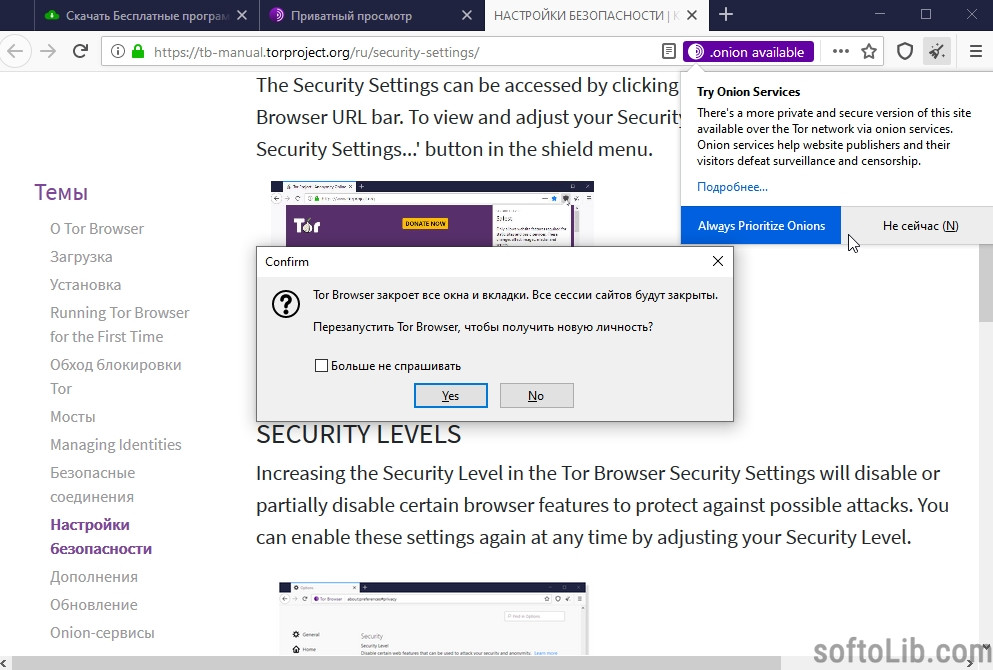Screen dimensions: 993x670
Task: Click the question mark icon in Confirm dialog
Action: point(286,304)
